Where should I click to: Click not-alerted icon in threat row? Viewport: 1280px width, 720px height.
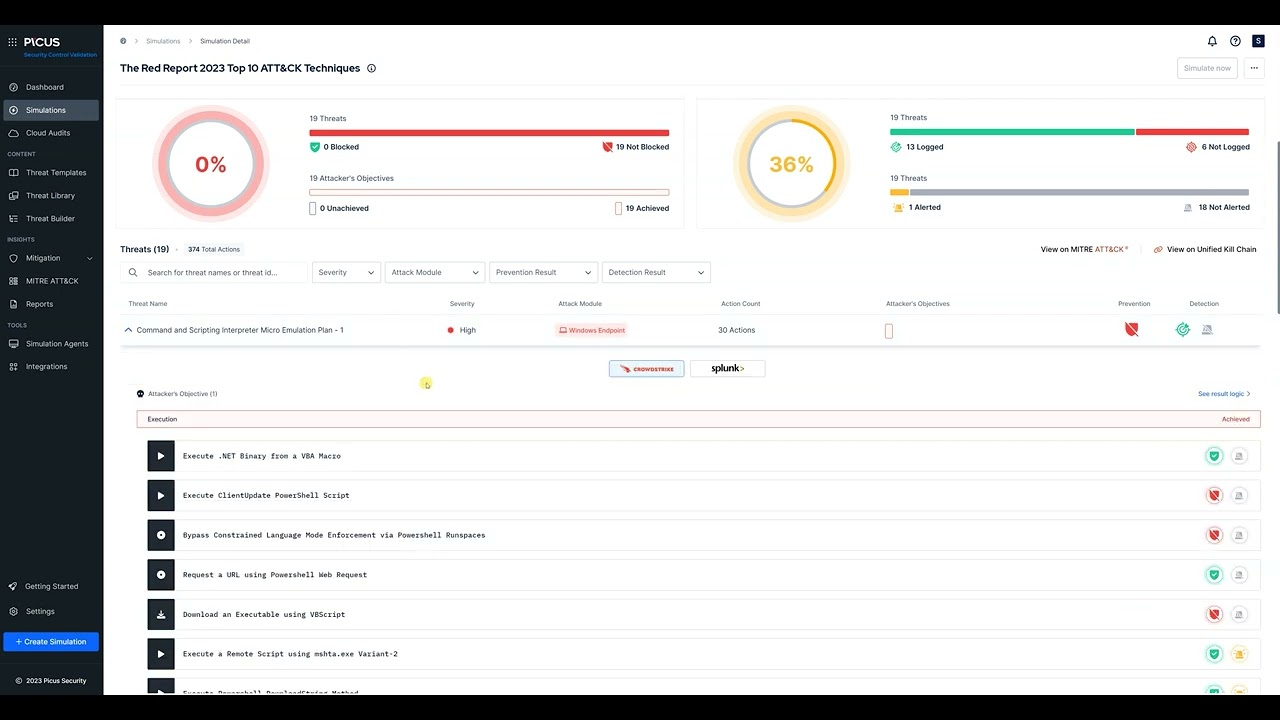1207,330
